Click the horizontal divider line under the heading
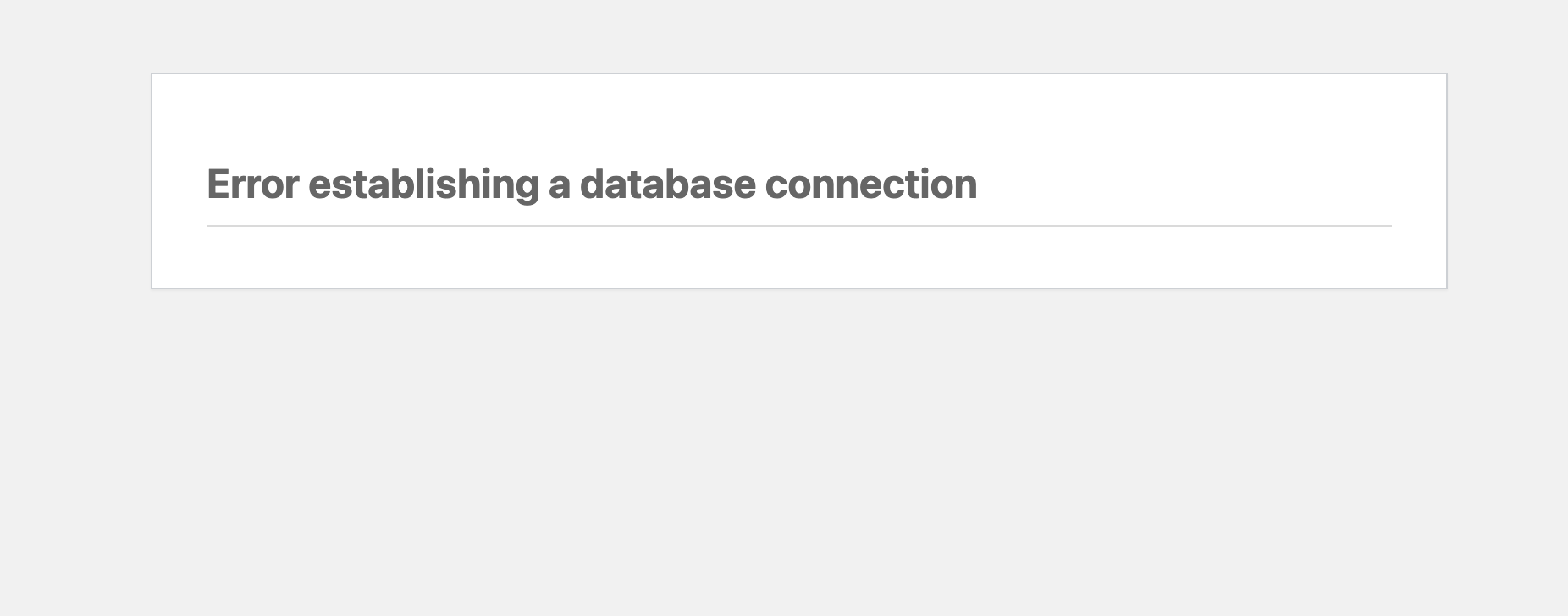 (798, 226)
